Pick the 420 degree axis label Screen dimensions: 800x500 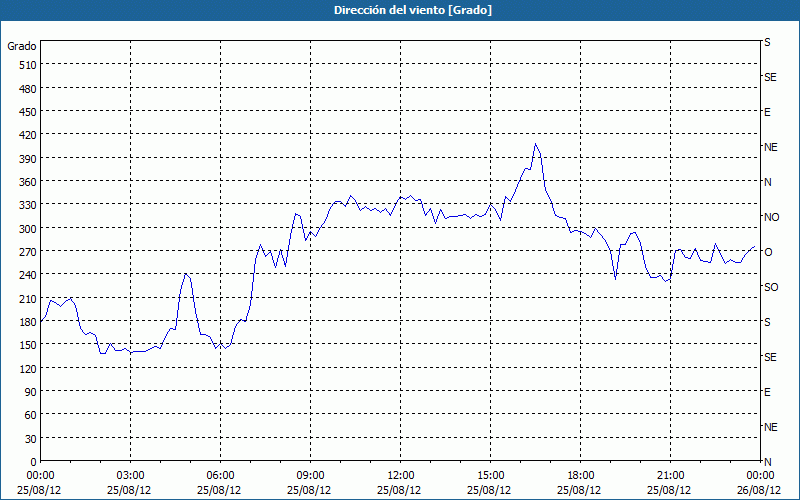click(28, 135)
